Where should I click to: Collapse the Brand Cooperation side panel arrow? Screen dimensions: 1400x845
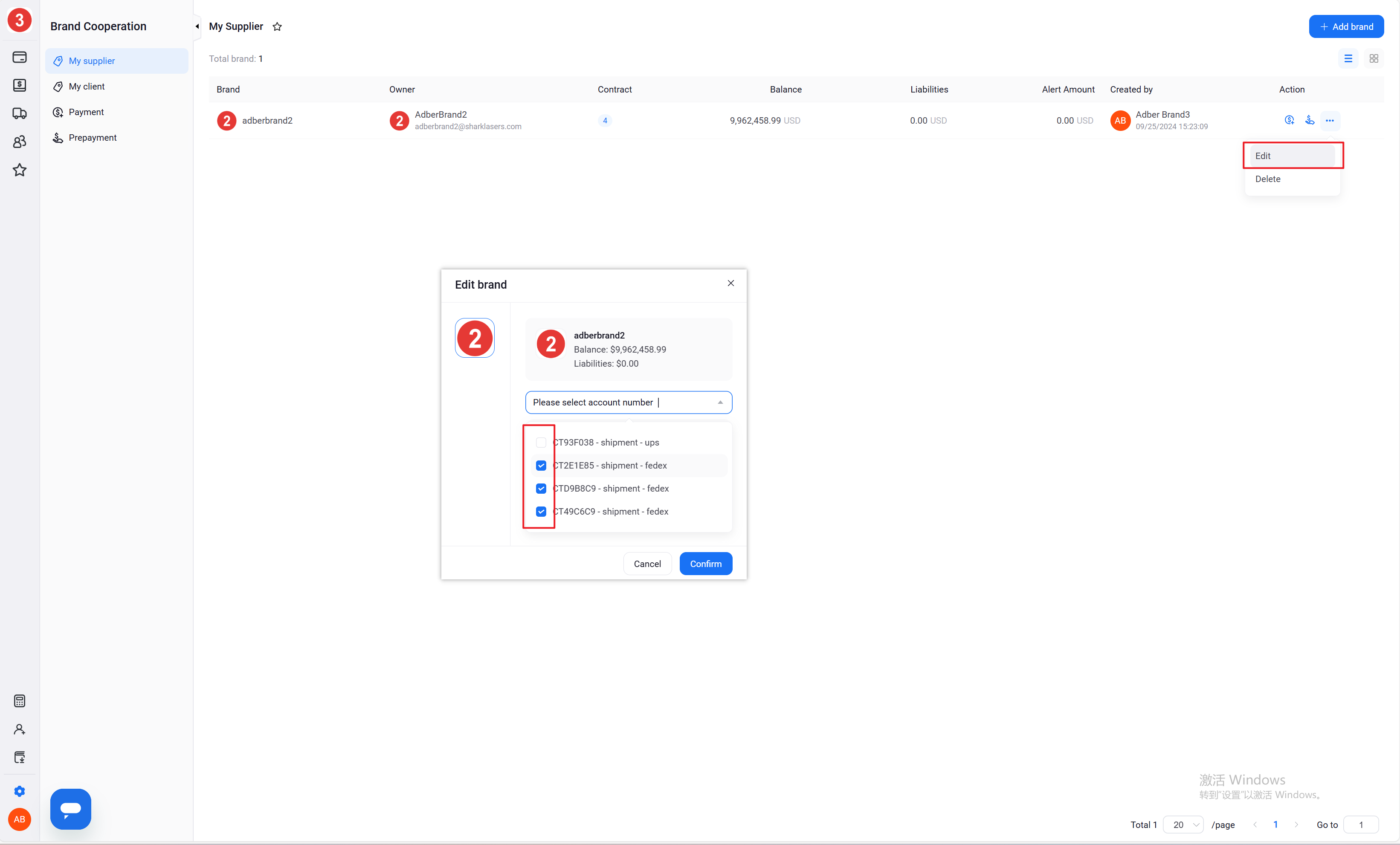pyautogui.click(x=197, y=27)
